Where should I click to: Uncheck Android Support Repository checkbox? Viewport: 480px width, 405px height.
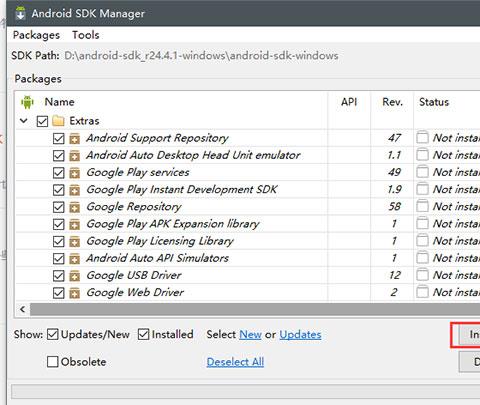[59, 138]
